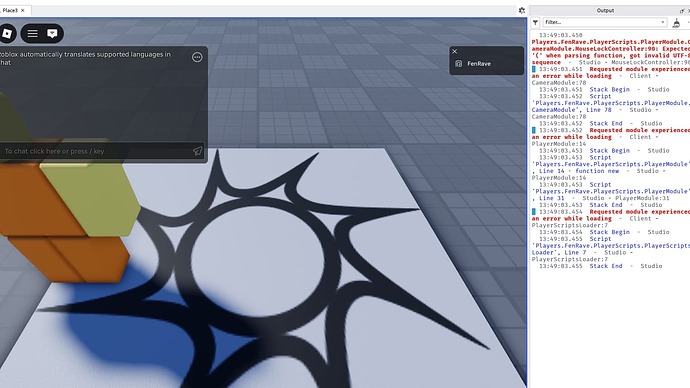Close the player list with its X
This screenshot has height=388, width=690.
pyautogui.click(x=455, y=51)
